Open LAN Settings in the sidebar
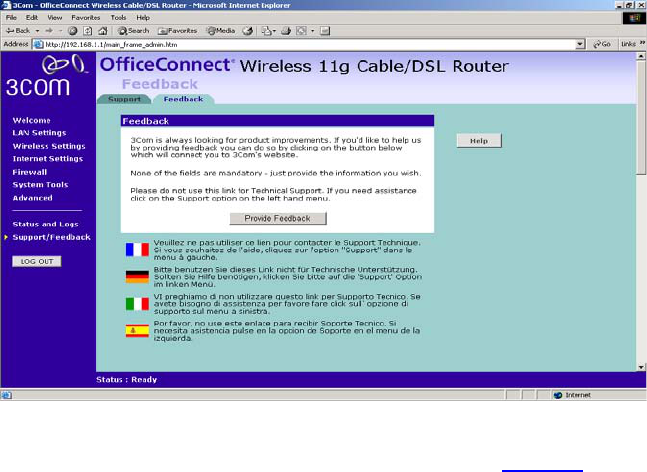Screen dimensions: 647x472 [39, 133]
